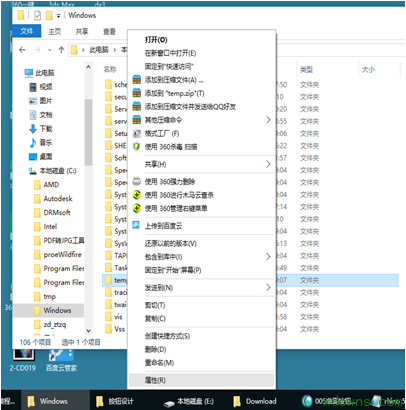
Task: Click the navigation pane scroll-up arrow
Action: [x=88, y=67]
